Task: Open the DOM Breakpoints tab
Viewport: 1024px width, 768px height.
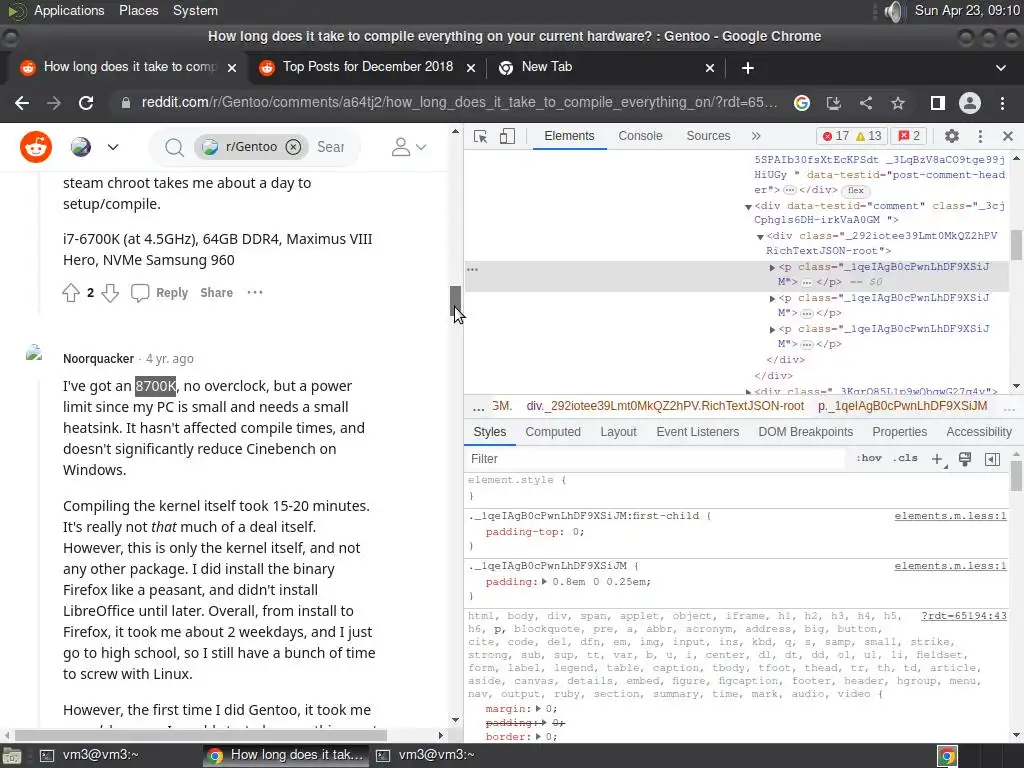Action: tap(805, 432)
